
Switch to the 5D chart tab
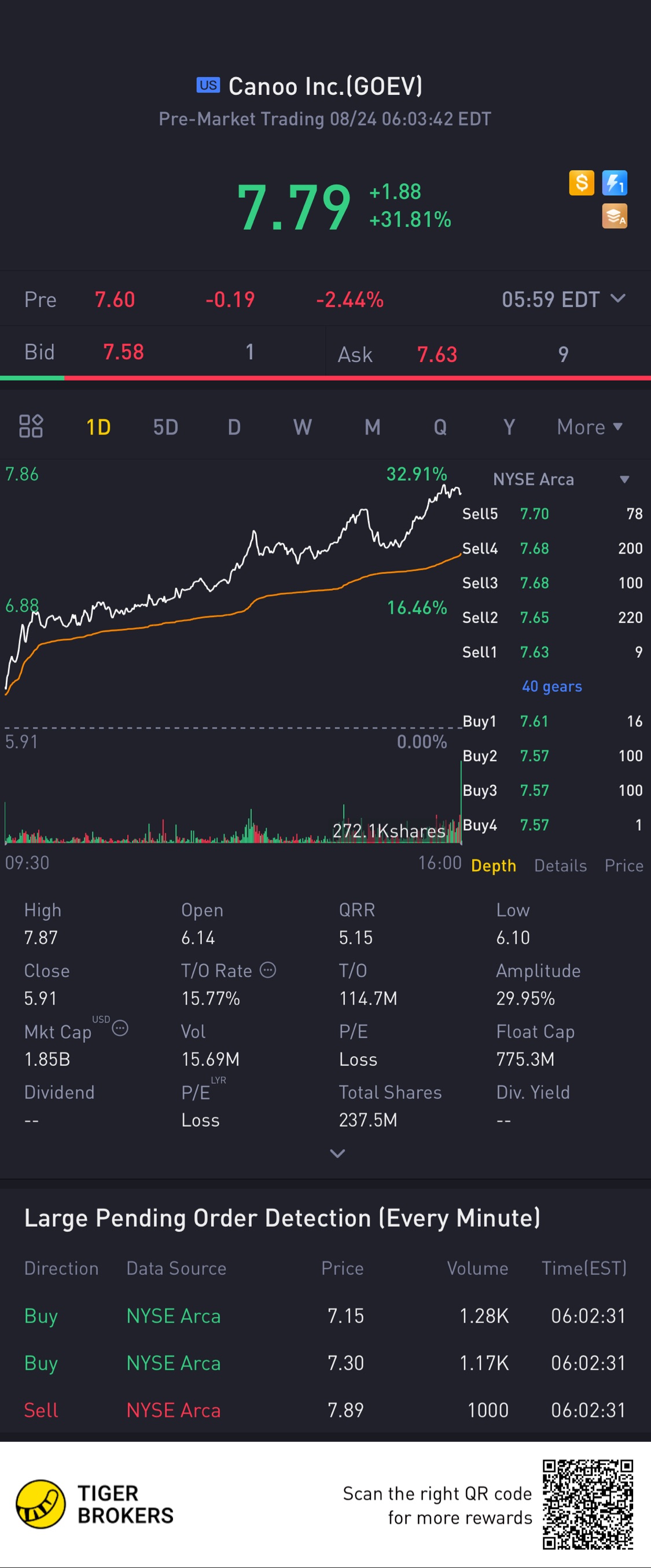tap(165, 427)
